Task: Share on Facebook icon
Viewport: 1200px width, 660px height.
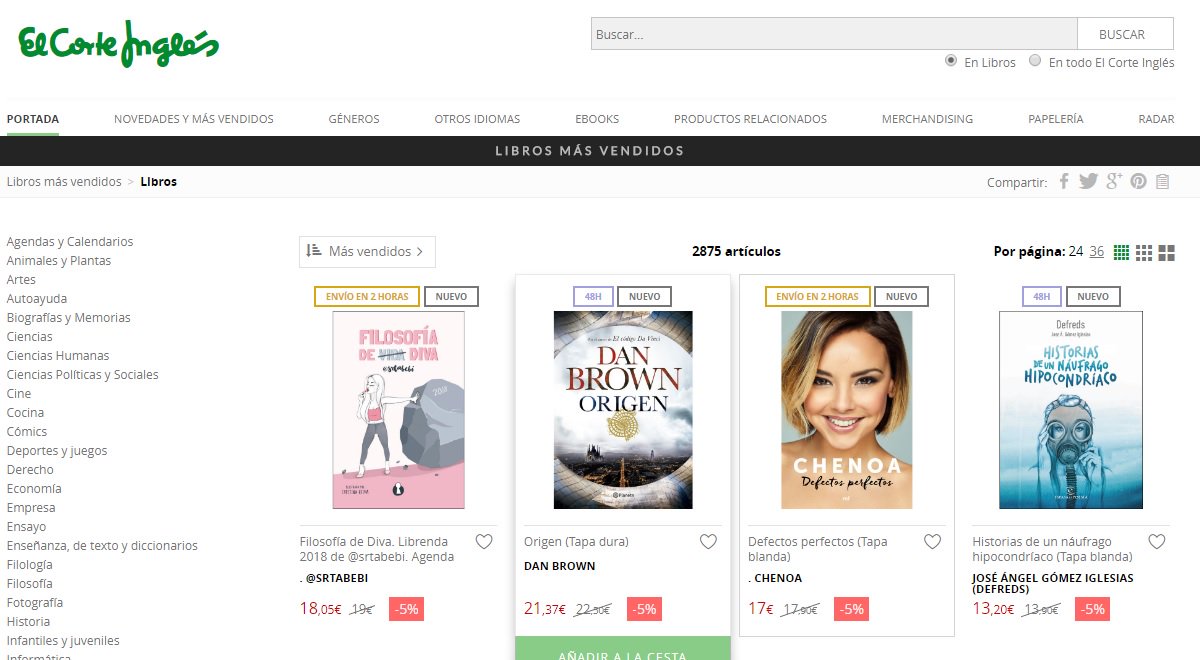Action: coord(1064,181)
